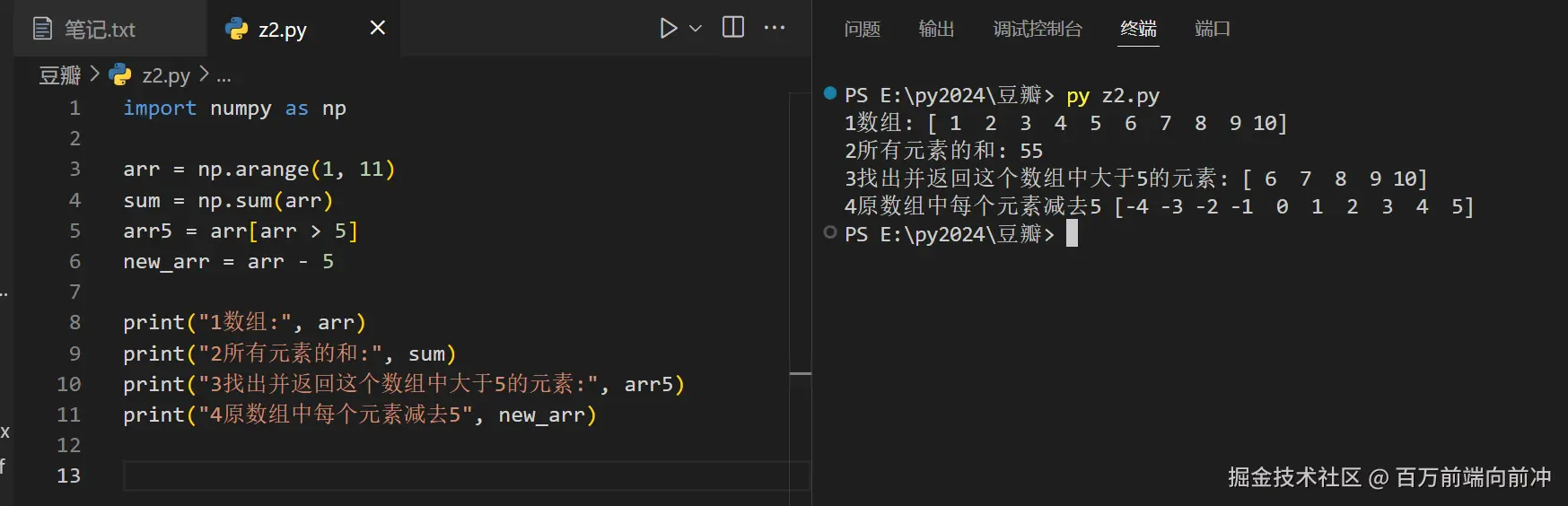Viewport: 1568px width, 506px height.
Task: Place cursor on empty line 13
Action: 466,475
